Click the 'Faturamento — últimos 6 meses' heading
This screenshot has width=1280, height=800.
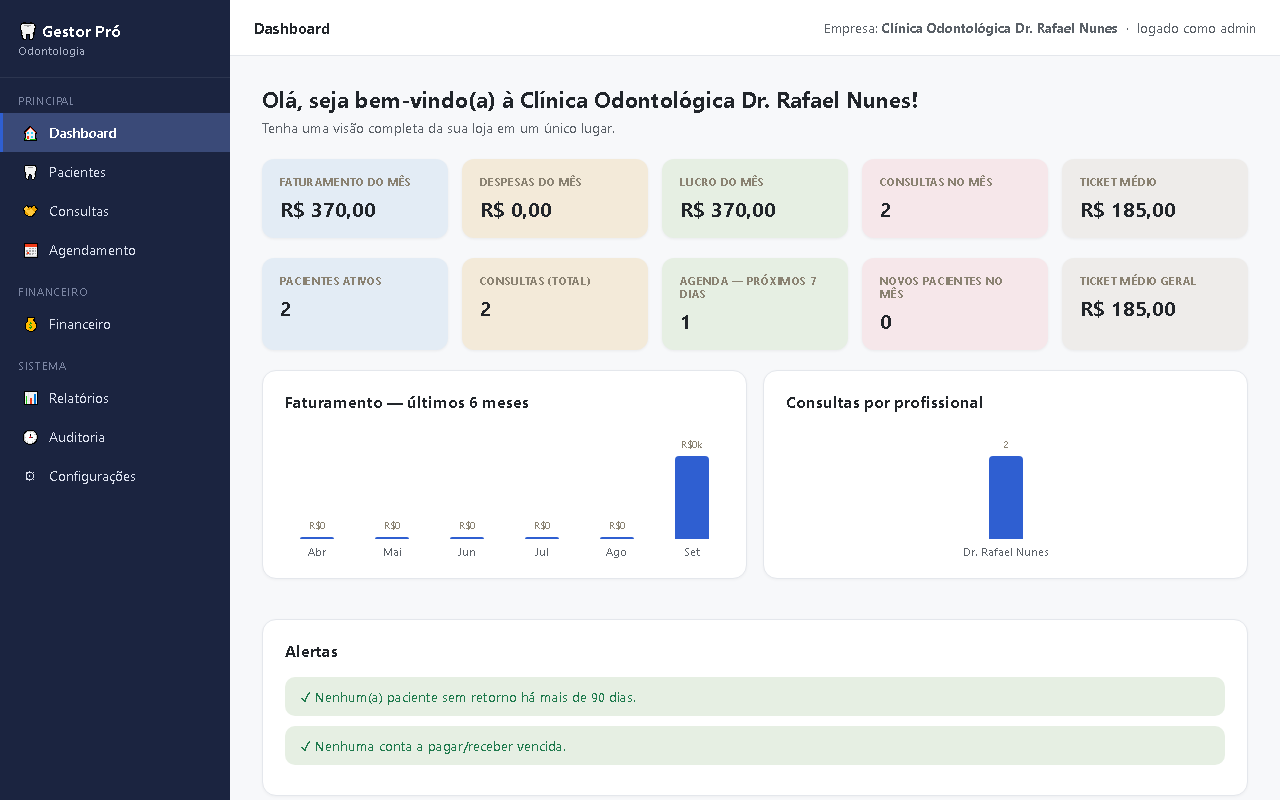click(x=407, y=402)
